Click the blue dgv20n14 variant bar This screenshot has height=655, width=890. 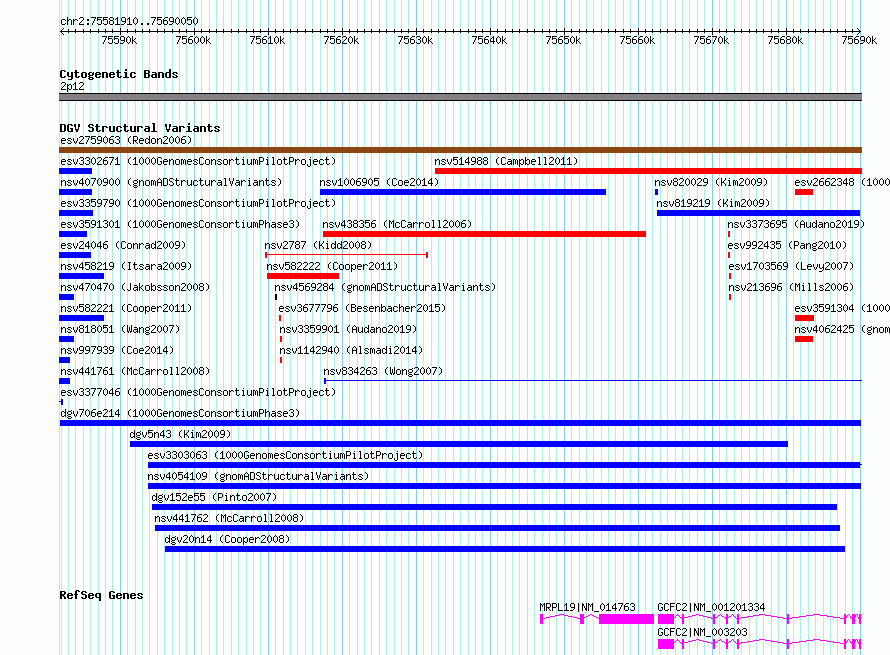click(505, 549)
